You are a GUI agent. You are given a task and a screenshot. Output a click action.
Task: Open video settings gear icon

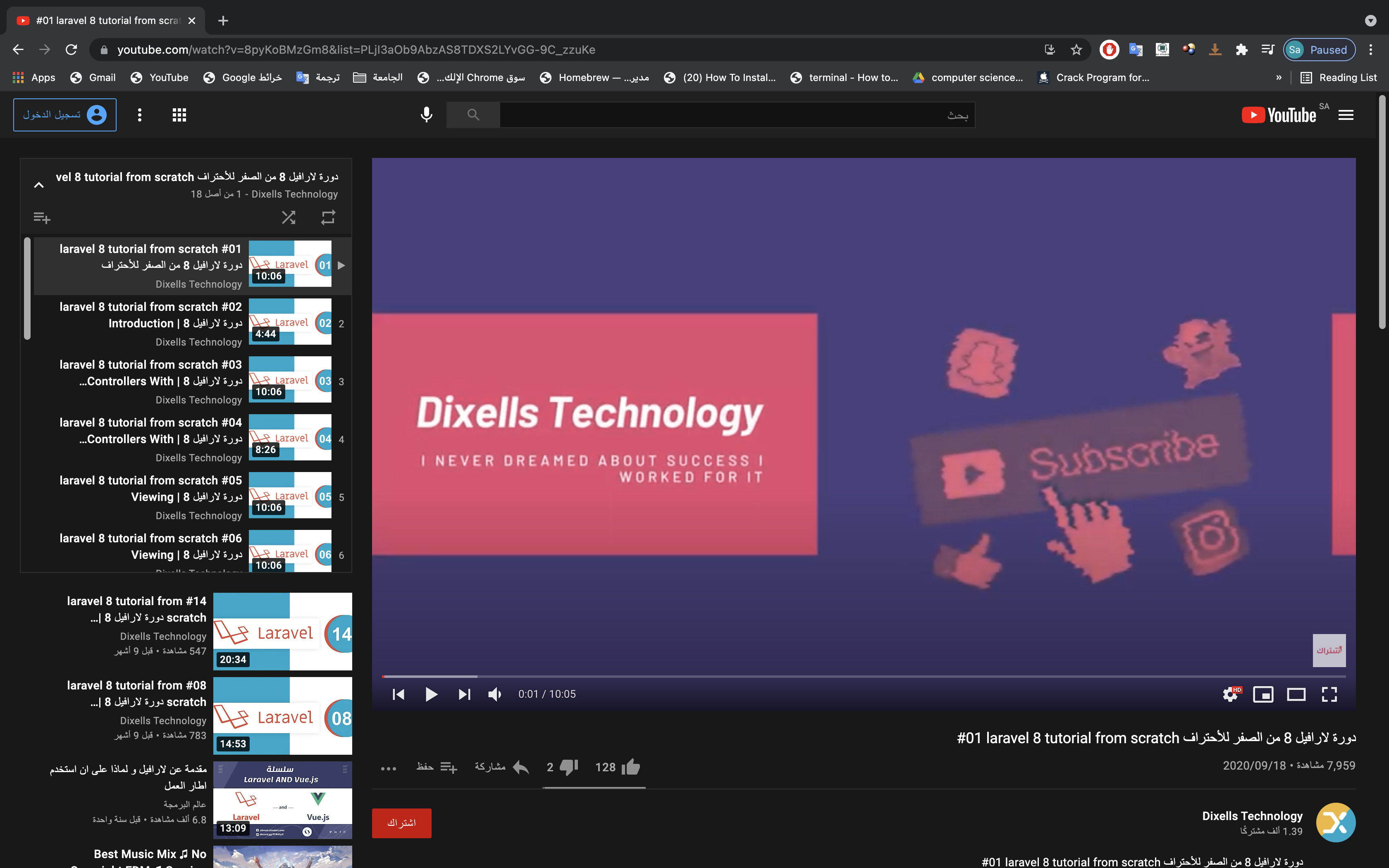click(1231, 694)
